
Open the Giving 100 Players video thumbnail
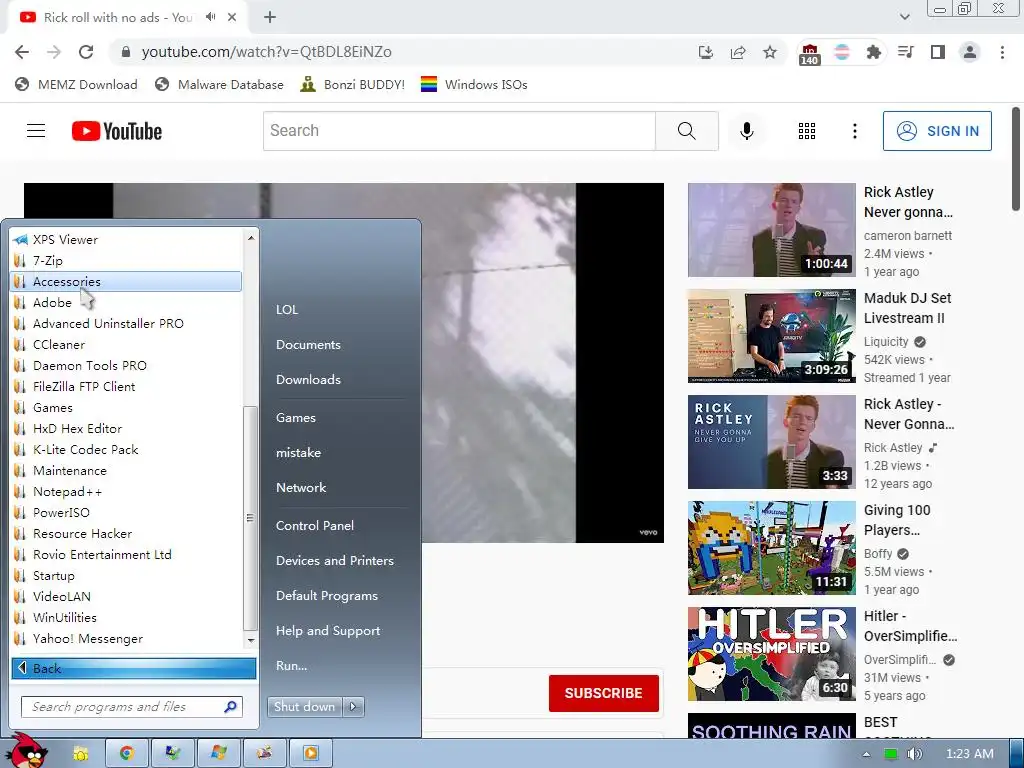(771, 548)
